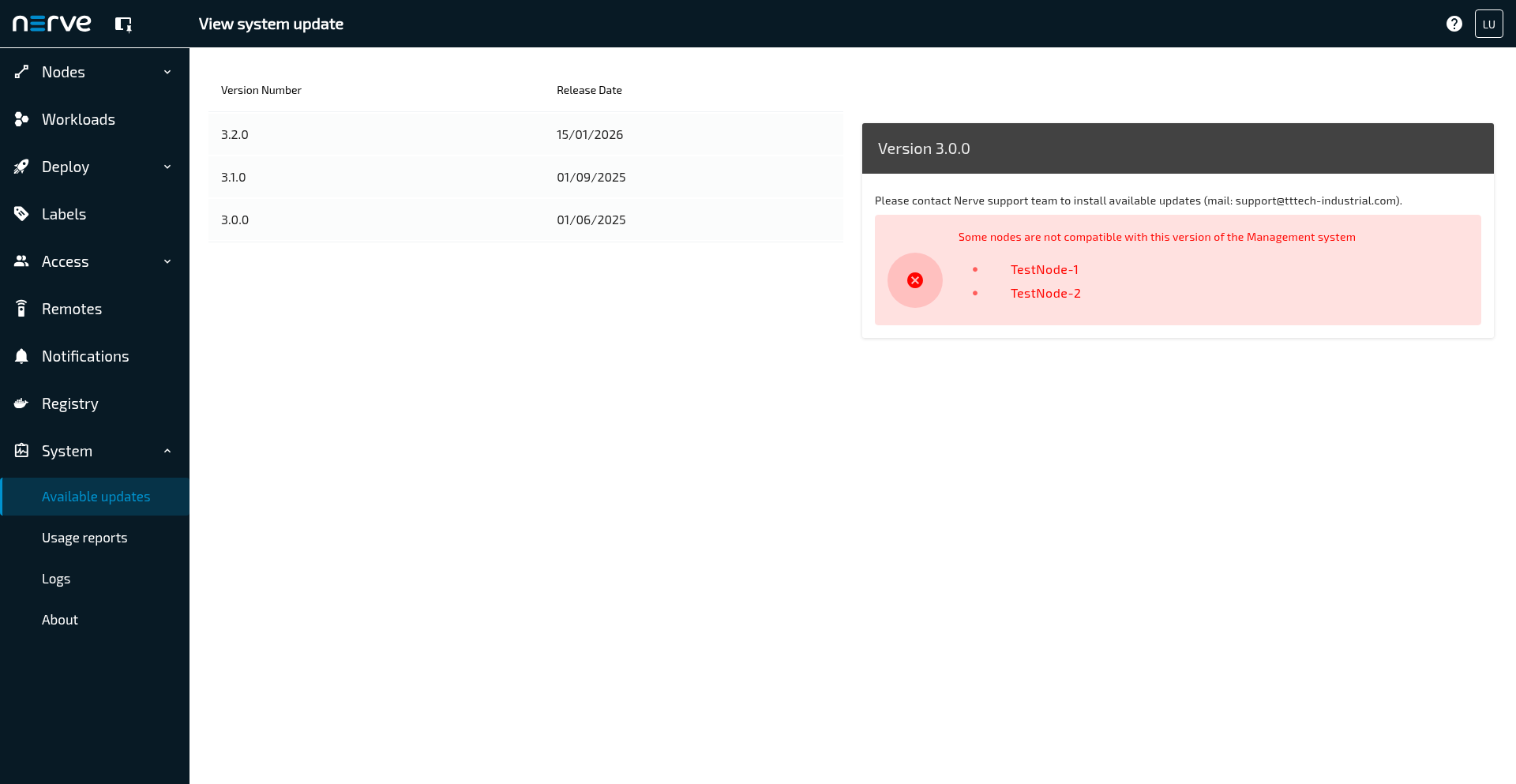The image size is (1516, 784).
Task: Collapse the System menu chevron
Action: (x=167, y=451)
